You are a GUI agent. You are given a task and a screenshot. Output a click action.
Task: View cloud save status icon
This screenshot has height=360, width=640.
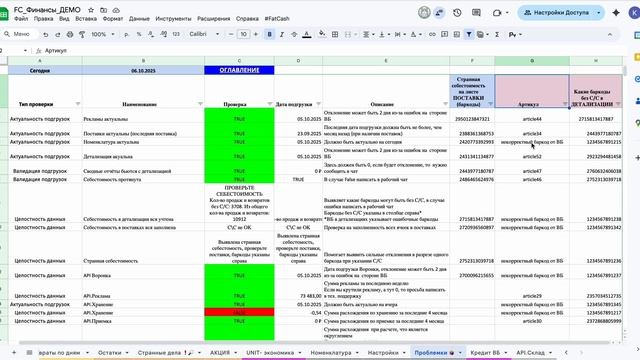[116, 10]
